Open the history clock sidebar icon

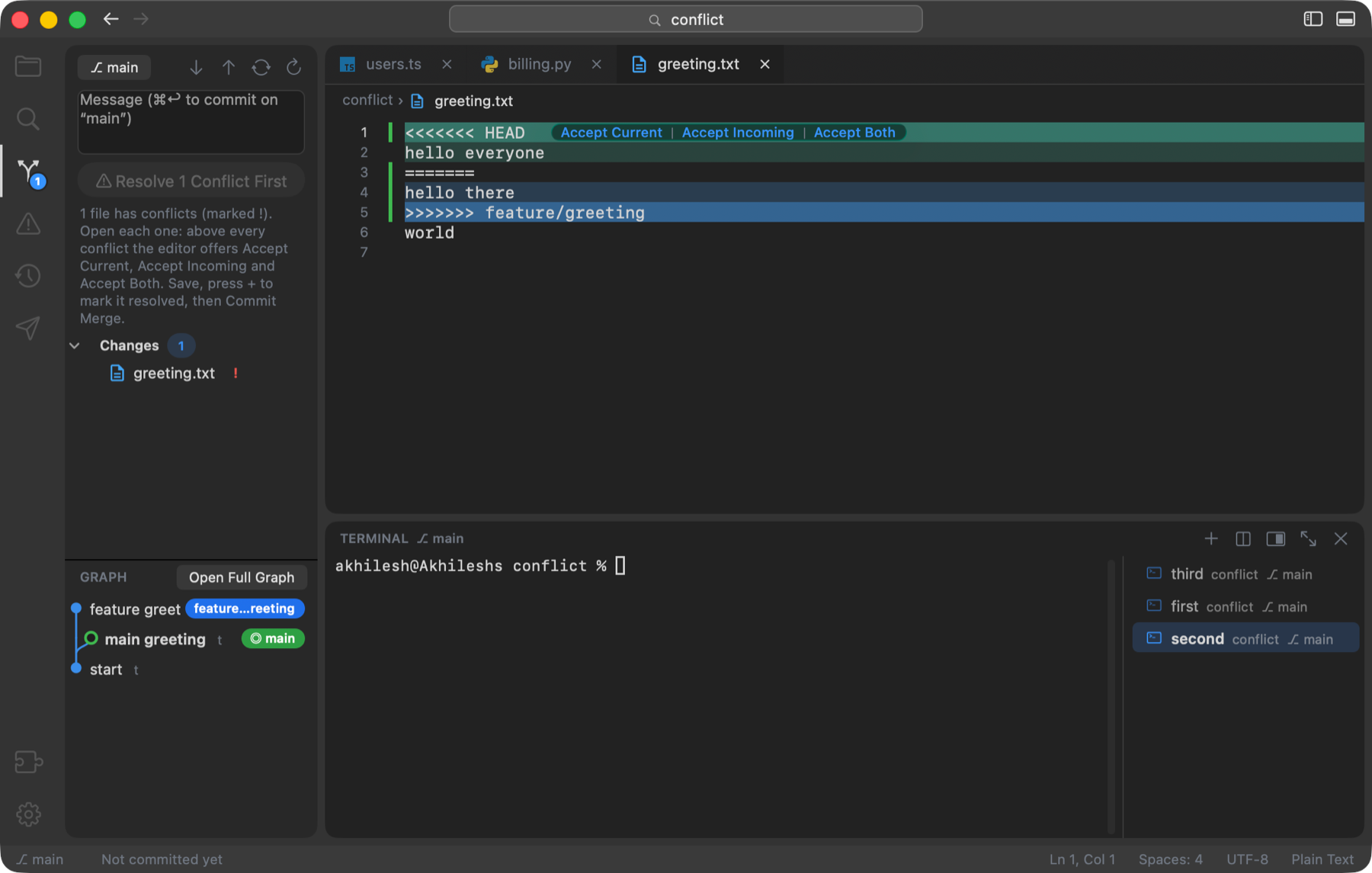click(x=28, y=275)
